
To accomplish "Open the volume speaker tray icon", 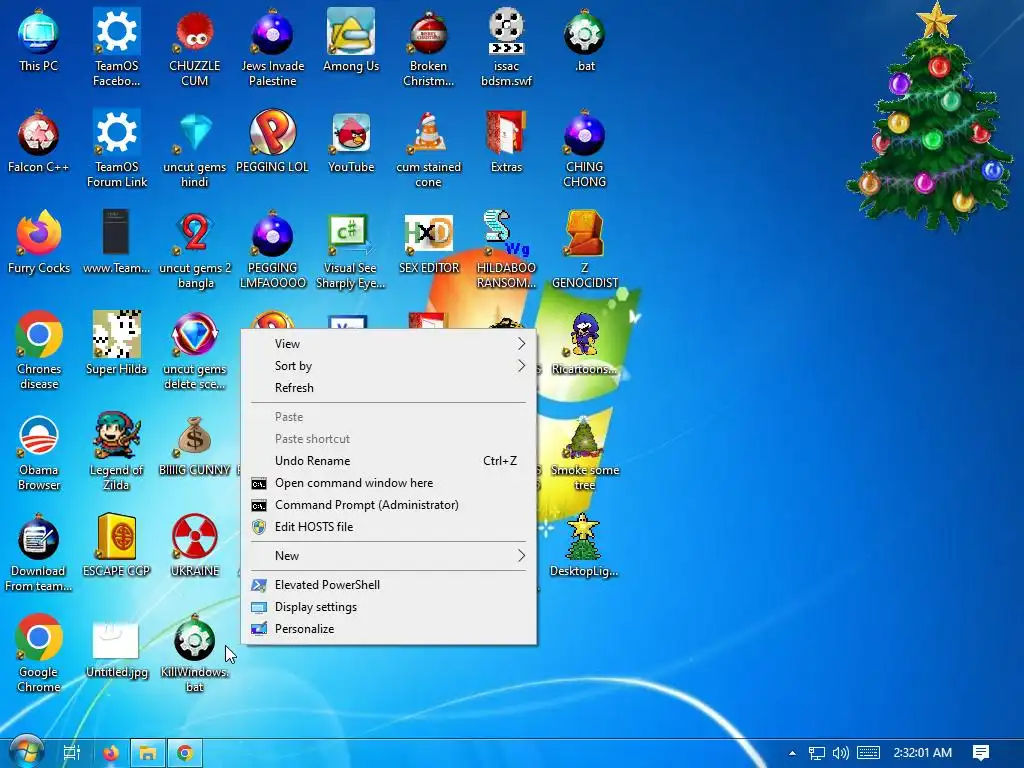I will (x=840, y=753).
